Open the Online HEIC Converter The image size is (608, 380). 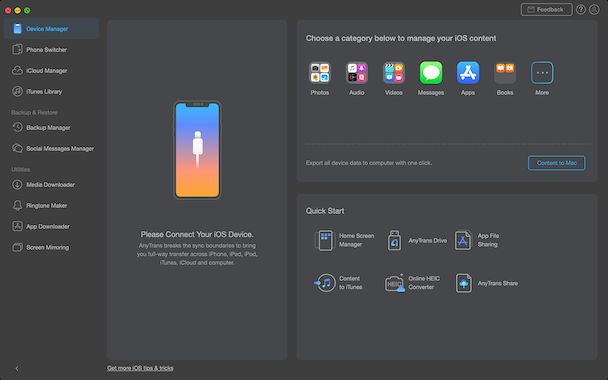click(412, 283)
